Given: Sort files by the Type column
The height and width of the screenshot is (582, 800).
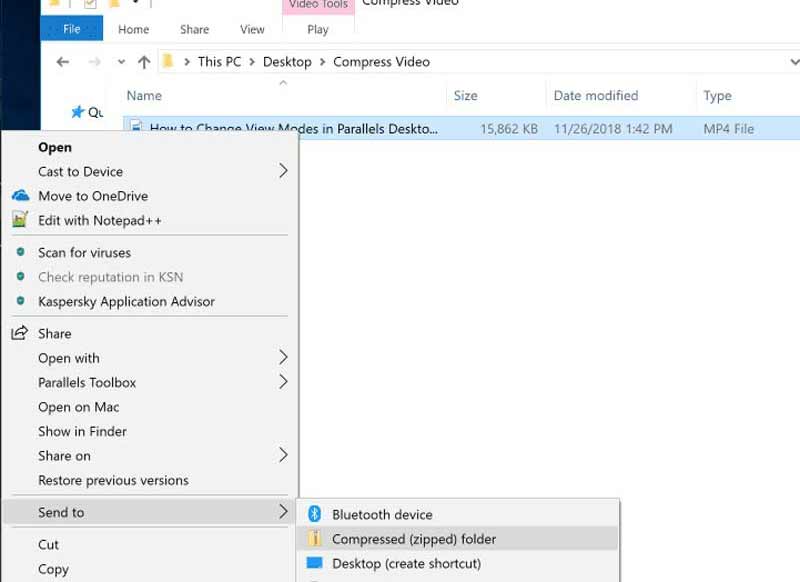Looking at the screenshot, I should [717, 95].
